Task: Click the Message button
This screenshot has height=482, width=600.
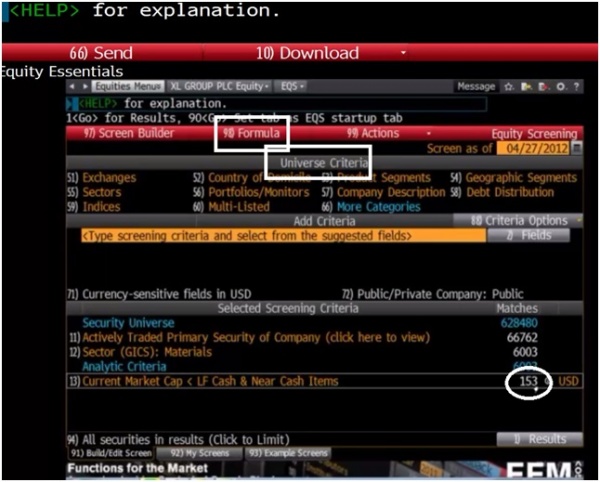Action: pos(476,87)
